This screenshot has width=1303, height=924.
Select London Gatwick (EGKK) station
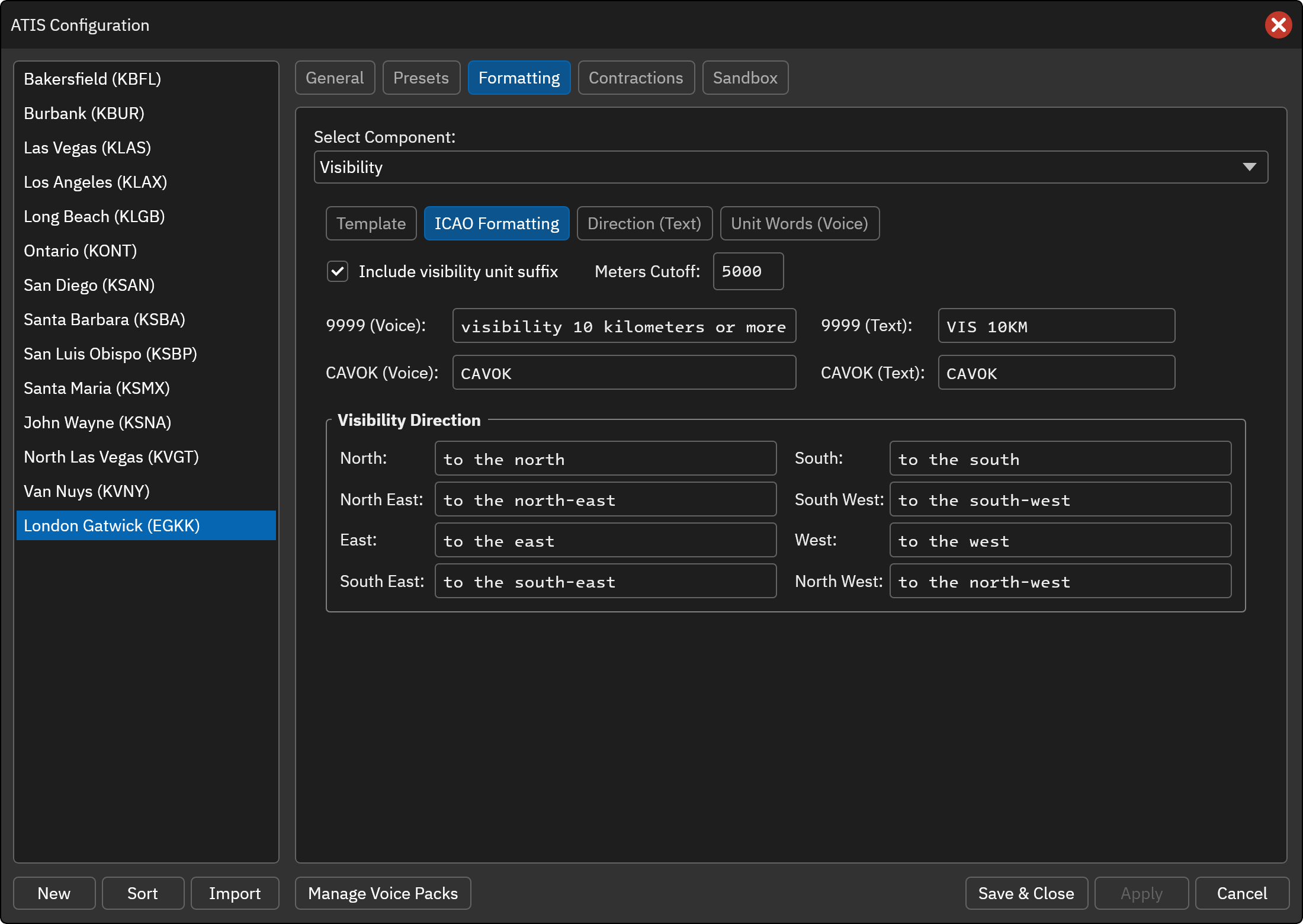point(146,525)
